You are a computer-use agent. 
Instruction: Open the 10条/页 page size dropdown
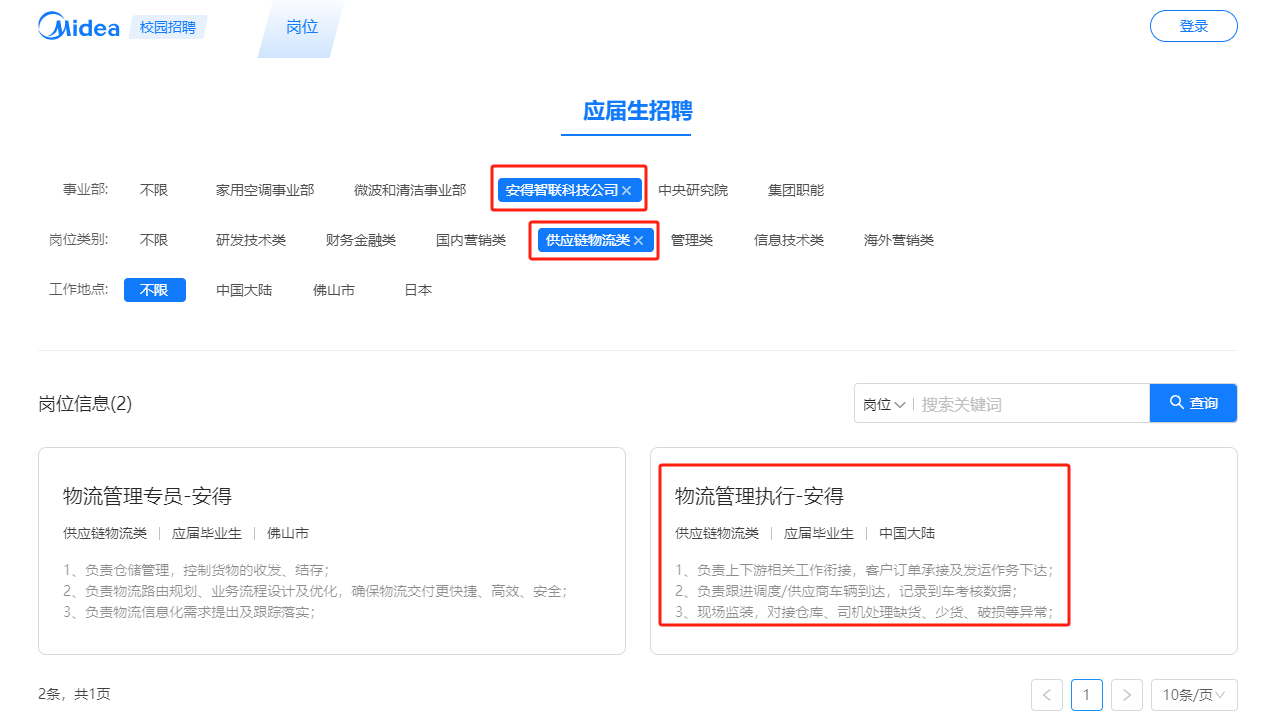tap(1193, 695)
